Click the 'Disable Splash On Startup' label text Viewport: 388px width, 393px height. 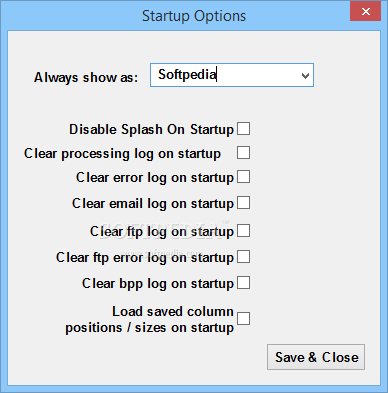[x=152, y=130]
